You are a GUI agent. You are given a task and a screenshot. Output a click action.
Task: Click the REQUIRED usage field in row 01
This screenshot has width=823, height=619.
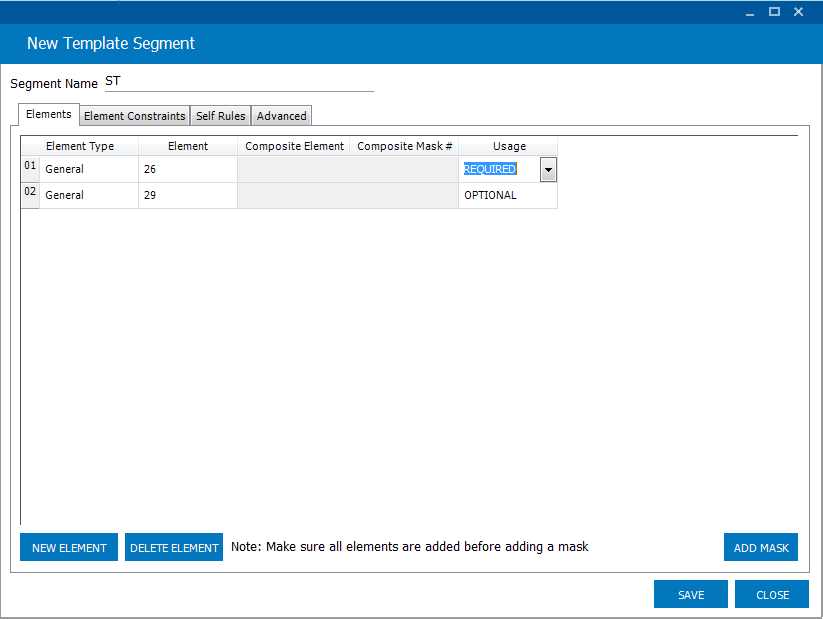click(500, 169)
